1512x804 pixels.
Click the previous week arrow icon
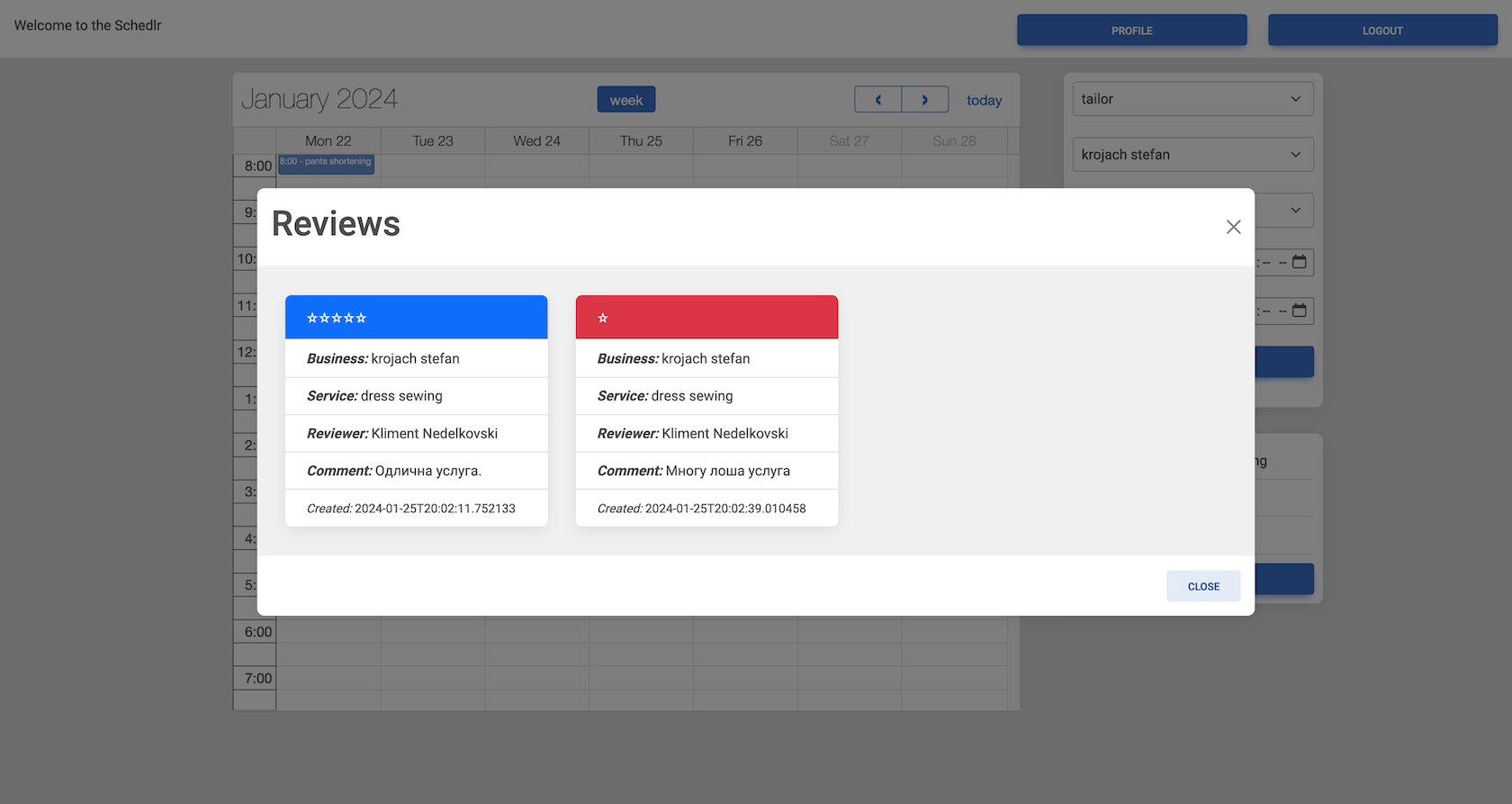(x=878, y=100)
